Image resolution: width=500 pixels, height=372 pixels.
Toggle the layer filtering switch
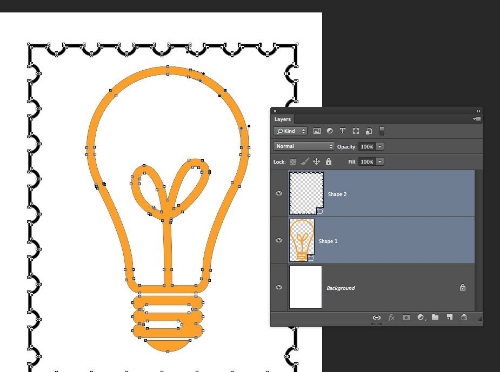coord(382,131)
